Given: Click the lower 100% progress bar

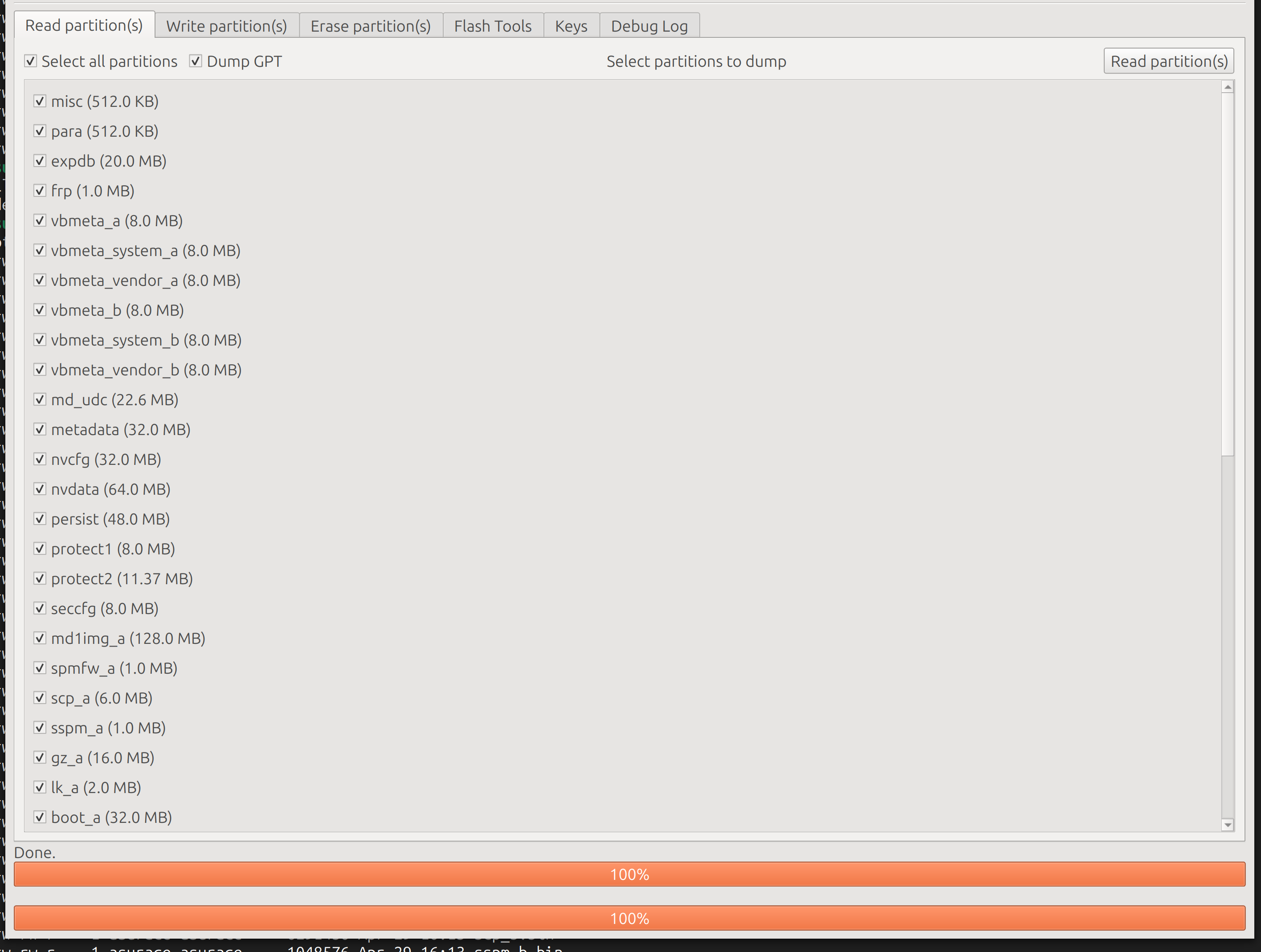Looking at the screenshot, I should pyautogui.click(x=629, y=918).
